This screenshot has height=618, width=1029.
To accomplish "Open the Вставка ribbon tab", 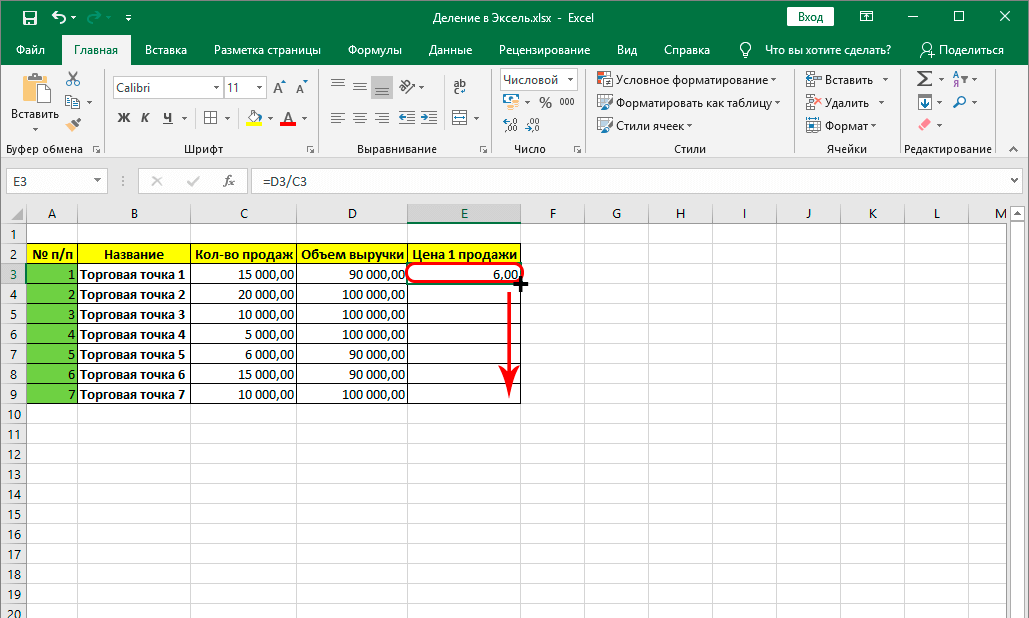I will click(166, 50).
